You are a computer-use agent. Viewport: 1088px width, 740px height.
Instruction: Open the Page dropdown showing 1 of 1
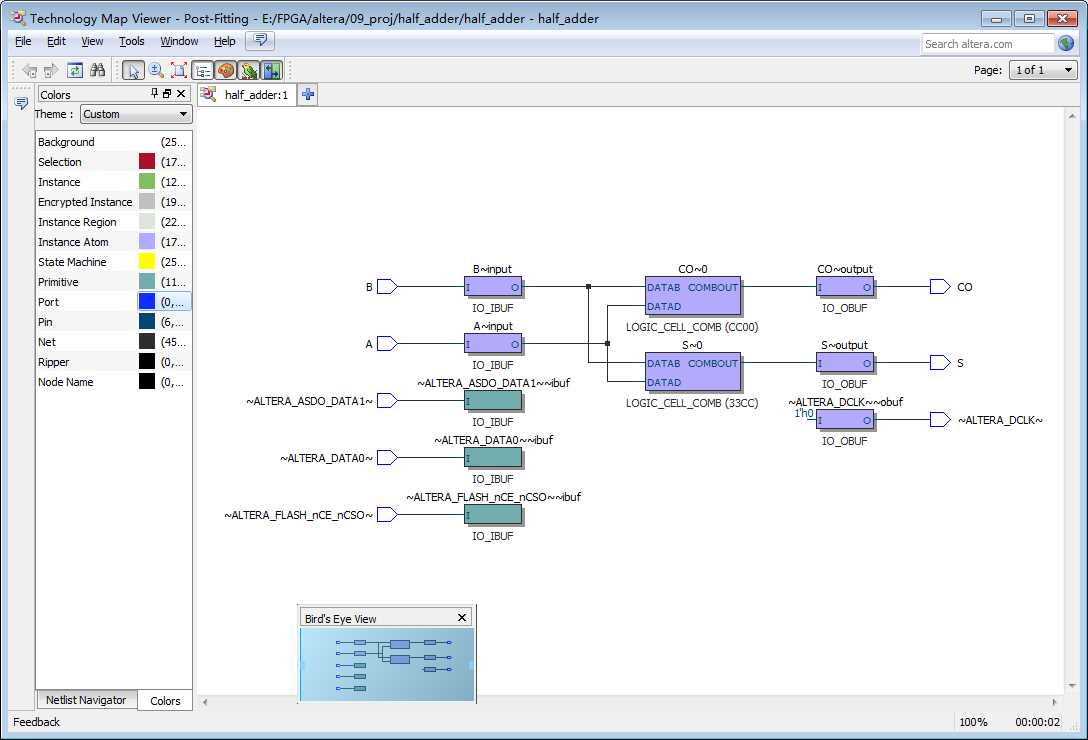[1043, 70]
